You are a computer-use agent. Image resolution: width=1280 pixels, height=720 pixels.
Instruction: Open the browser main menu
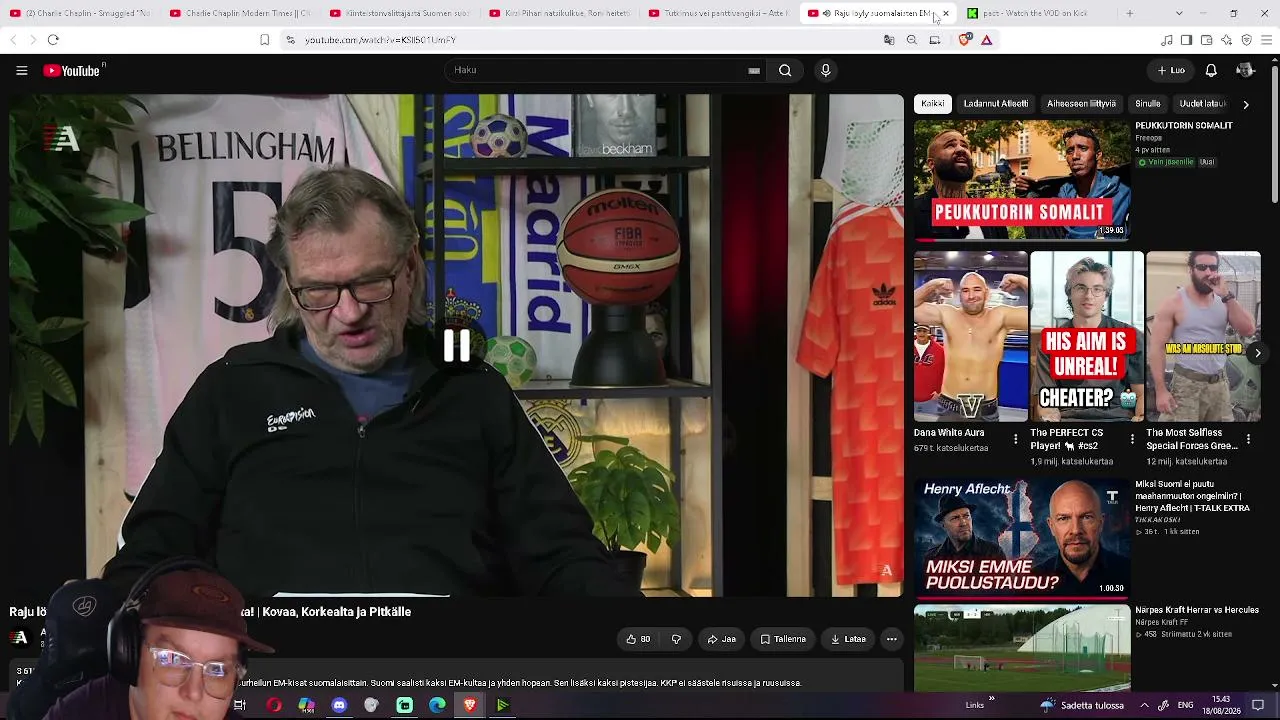point(1266,40)
